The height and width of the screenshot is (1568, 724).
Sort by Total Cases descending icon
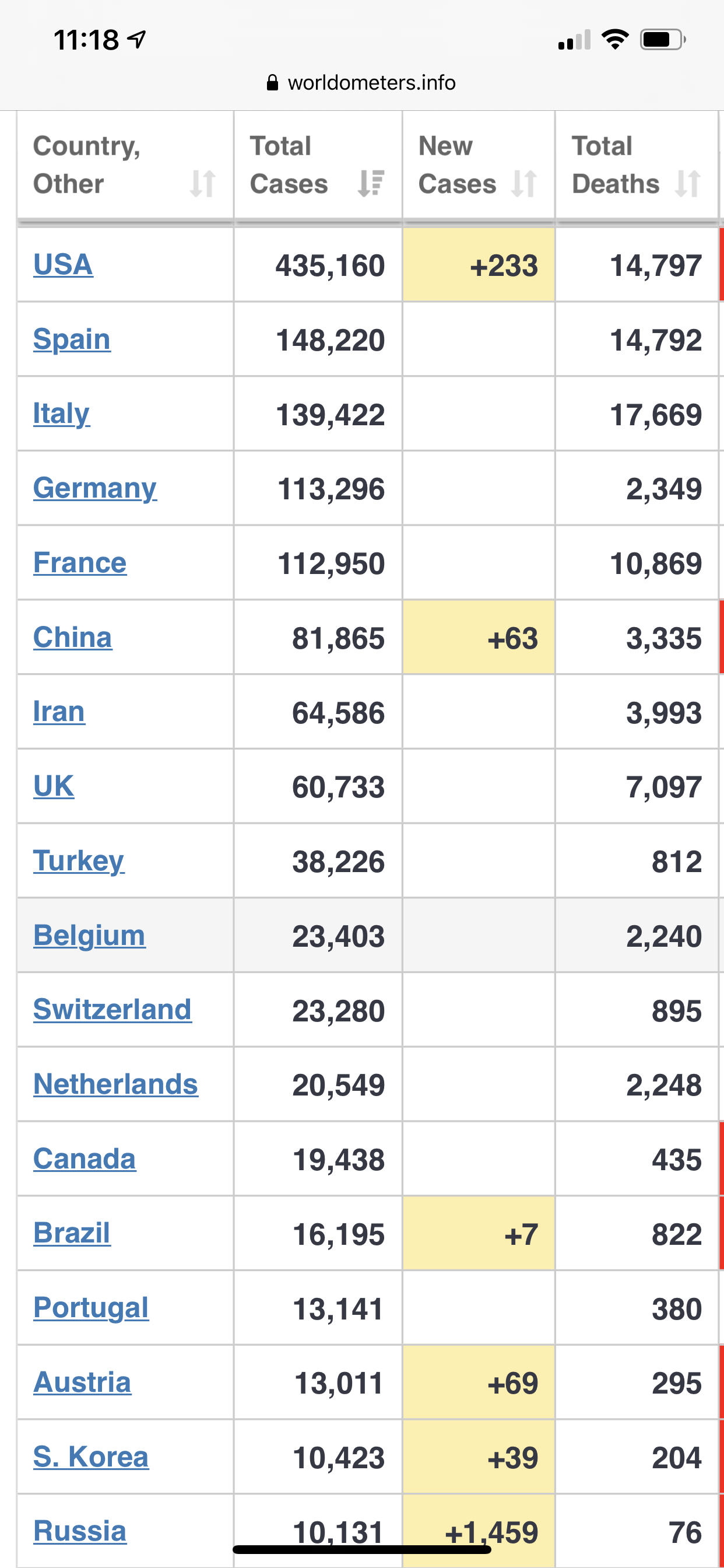[x=371, y=183]
